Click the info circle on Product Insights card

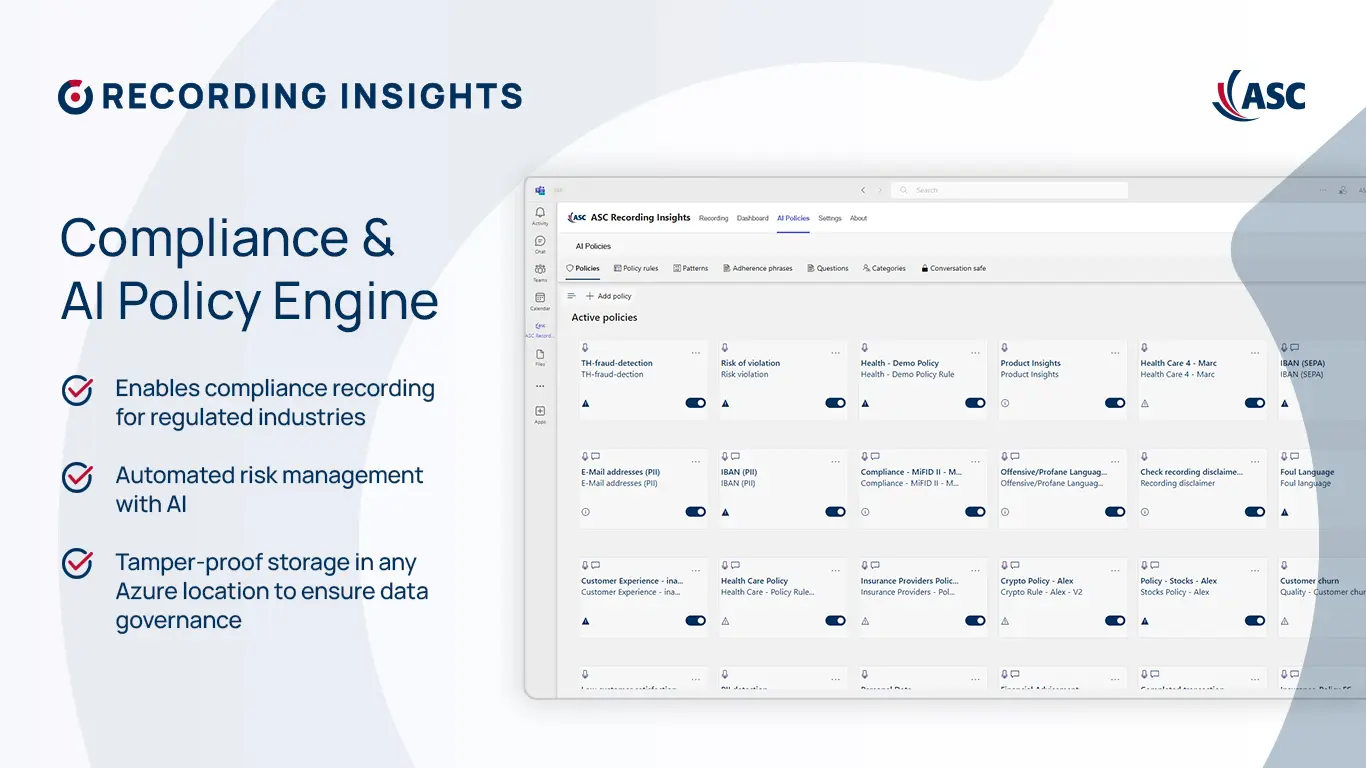1005,403
